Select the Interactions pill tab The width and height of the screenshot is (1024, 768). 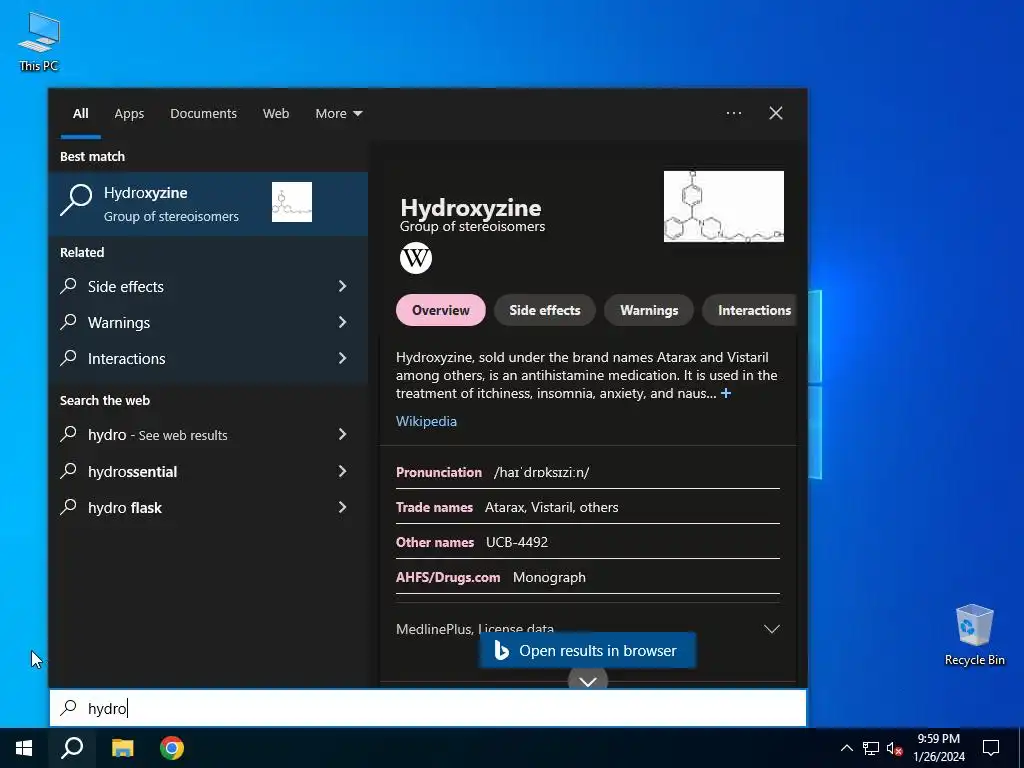[750, 310]
